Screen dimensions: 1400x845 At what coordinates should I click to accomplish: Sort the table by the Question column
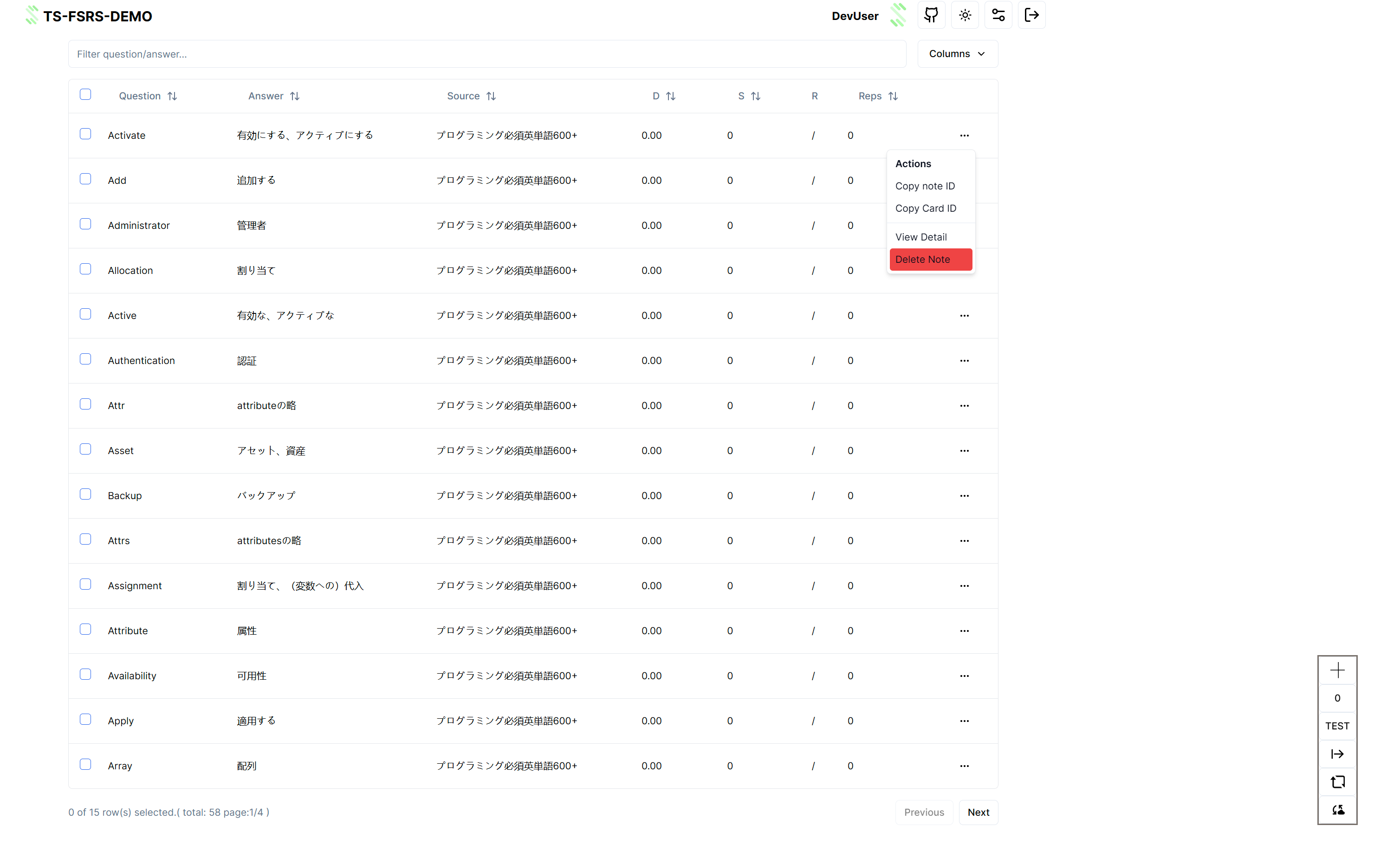[148, 96]
